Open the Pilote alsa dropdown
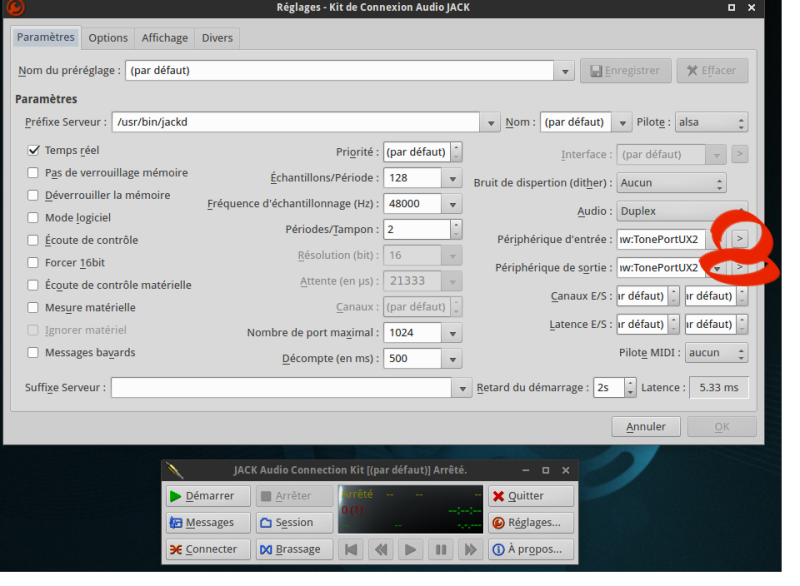The width and height of the screenshot is (800, 586). pyautogui.click(x=712, y=122)
